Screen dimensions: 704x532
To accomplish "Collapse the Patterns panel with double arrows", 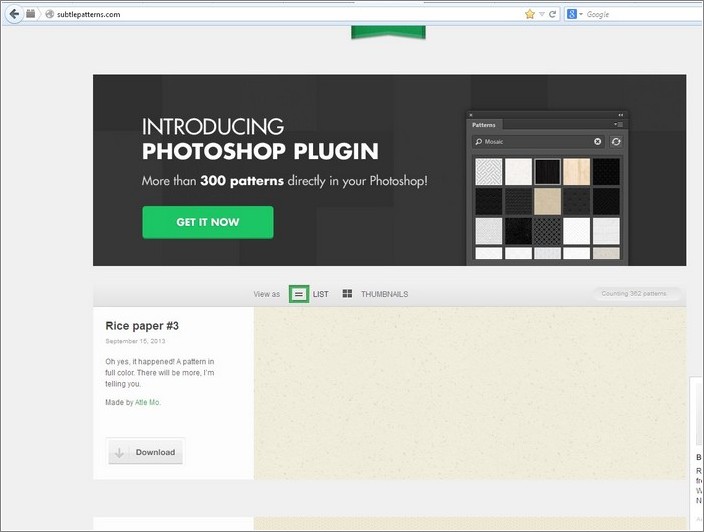I will 620,115.
